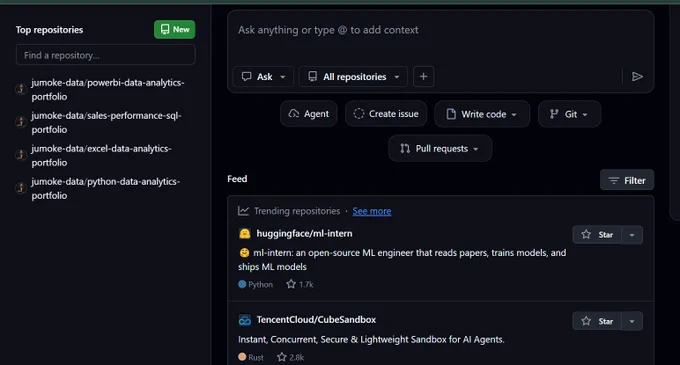Click avatar icon beside powerbi-data-analytics-portfolio
The image size is (680, 365).
[21, 89]
